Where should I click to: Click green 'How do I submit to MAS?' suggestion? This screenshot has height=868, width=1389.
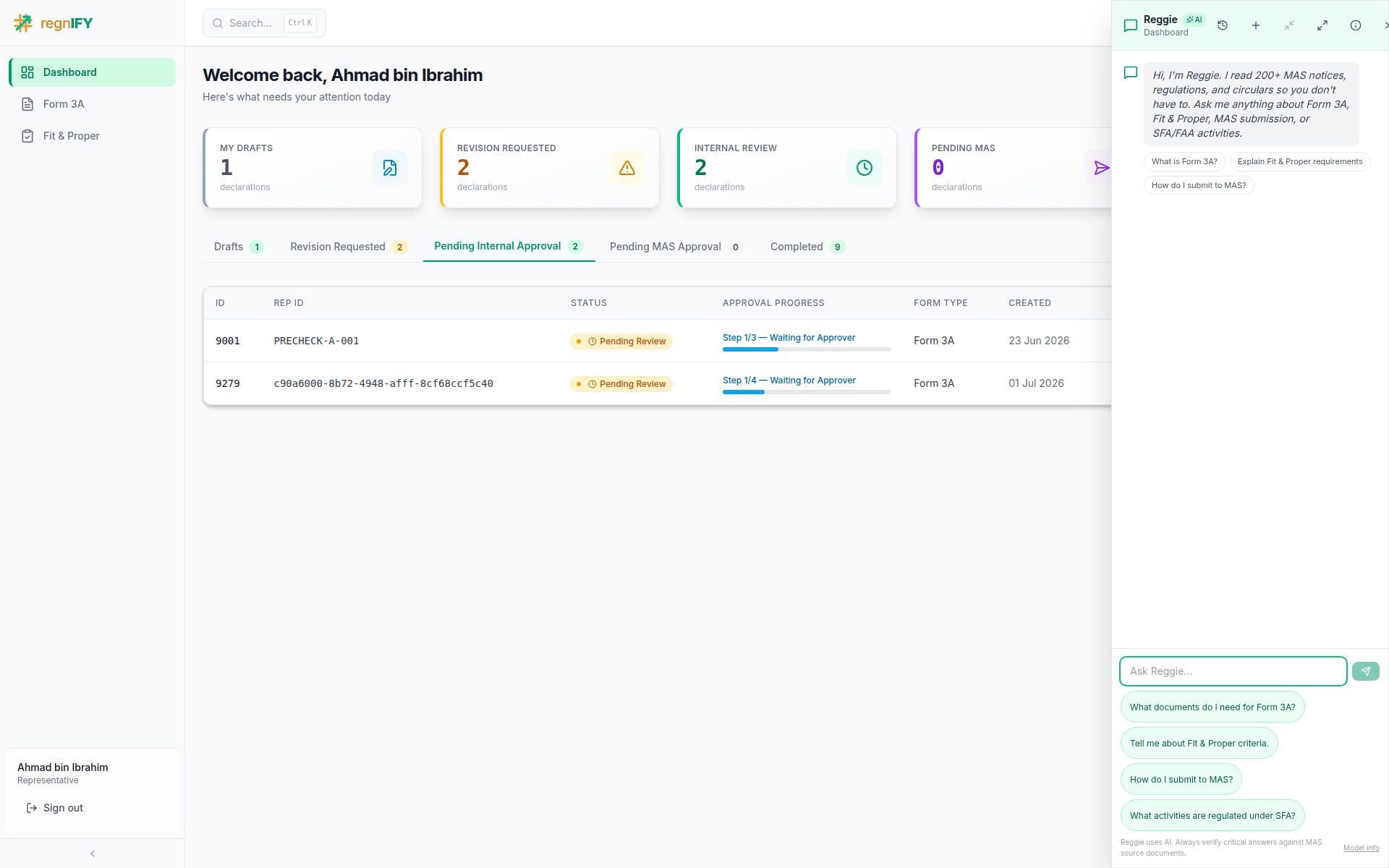click(1181, 780)
